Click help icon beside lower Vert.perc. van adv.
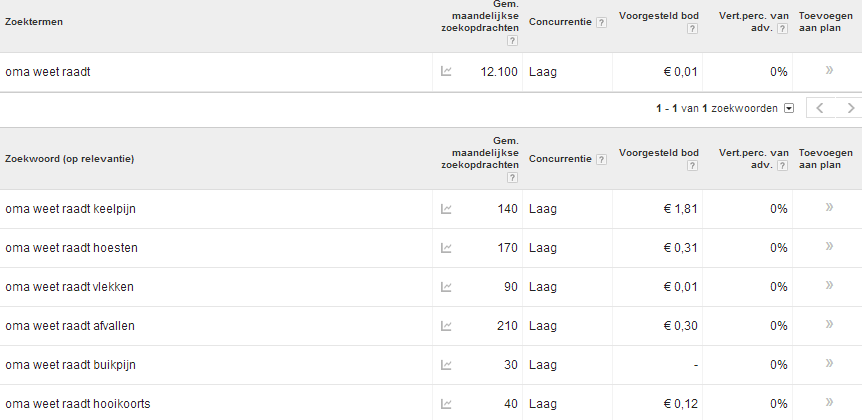This screenshot has width=862, height=420. [x=782, y=165]
